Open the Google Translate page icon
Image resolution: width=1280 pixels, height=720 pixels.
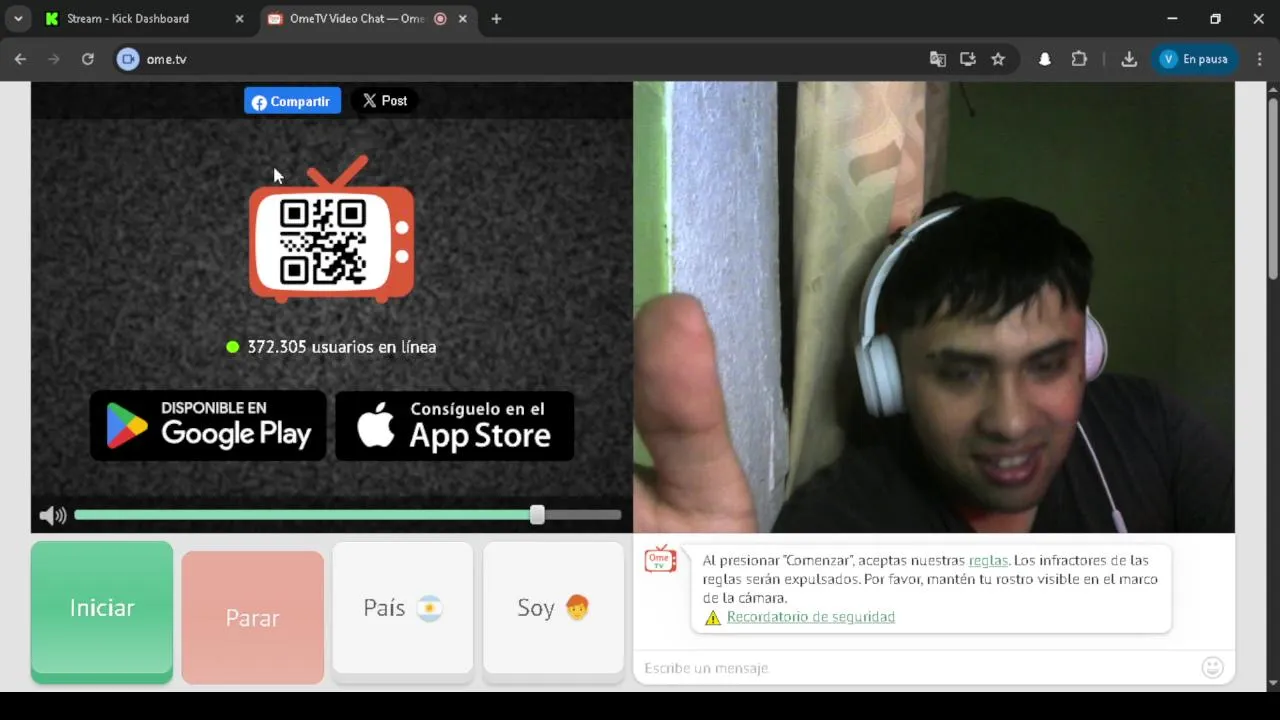pos(938,59)
